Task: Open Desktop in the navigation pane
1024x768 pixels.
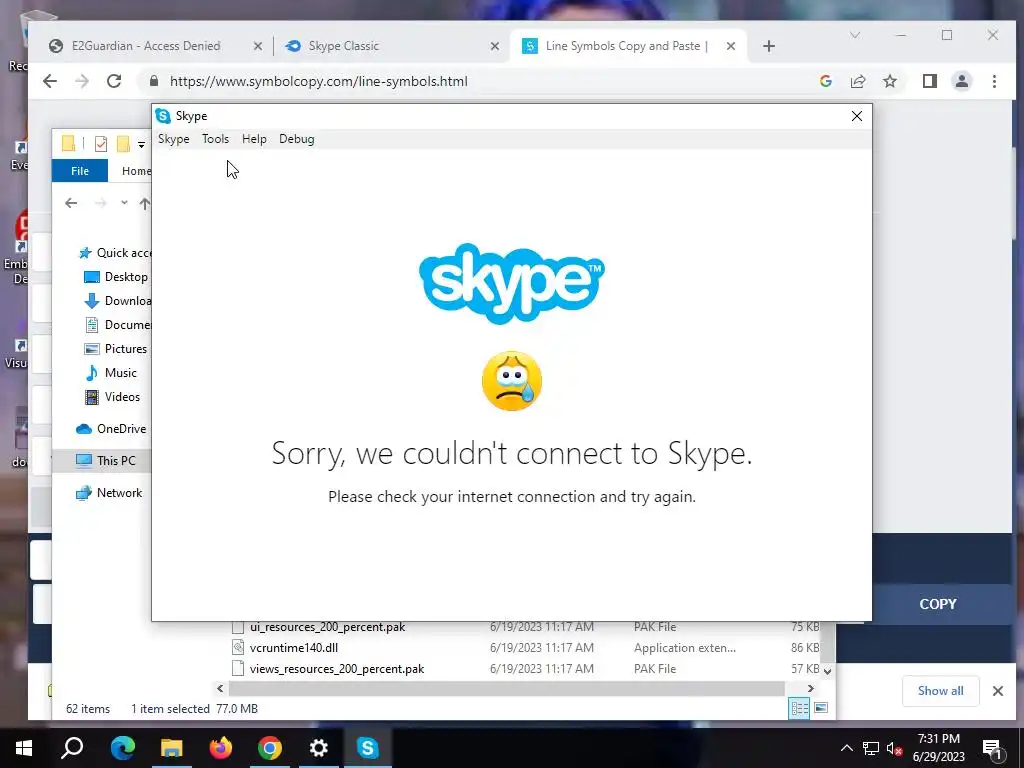Action: point(116,277)
